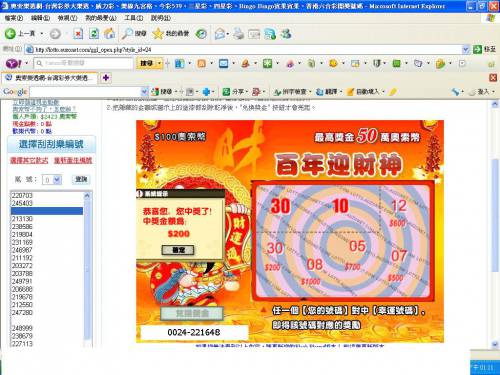Click the ticket list scrollbar up arrow
Image resolution: width=500 pixels, height=375 pixels.
click(87, 195)
